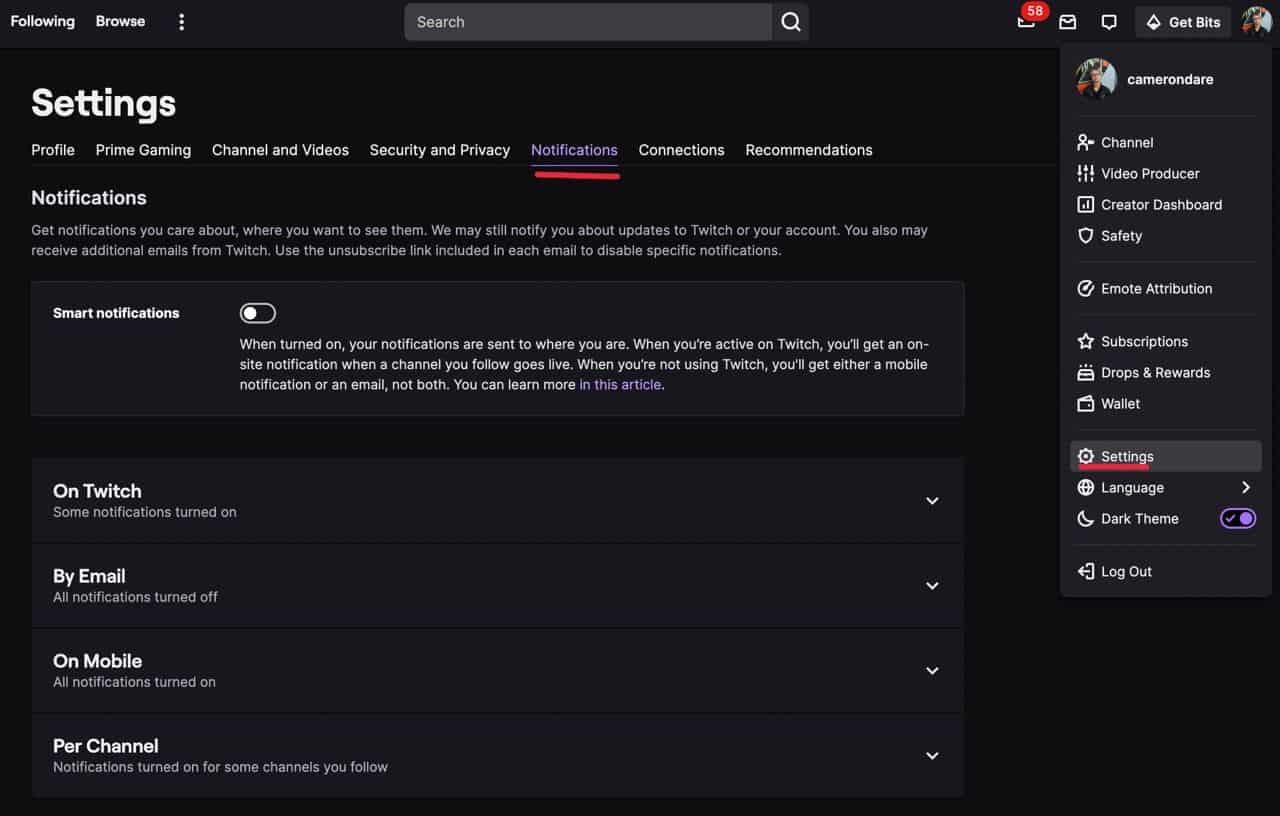
Task: Open Whispers via the mail icon
Action: pos(1067,21)
